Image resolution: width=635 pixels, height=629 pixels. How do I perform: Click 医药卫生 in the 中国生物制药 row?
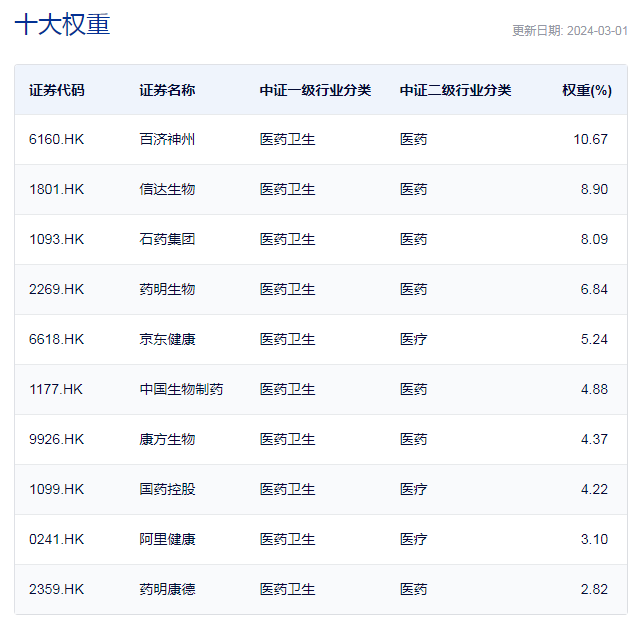288,389
